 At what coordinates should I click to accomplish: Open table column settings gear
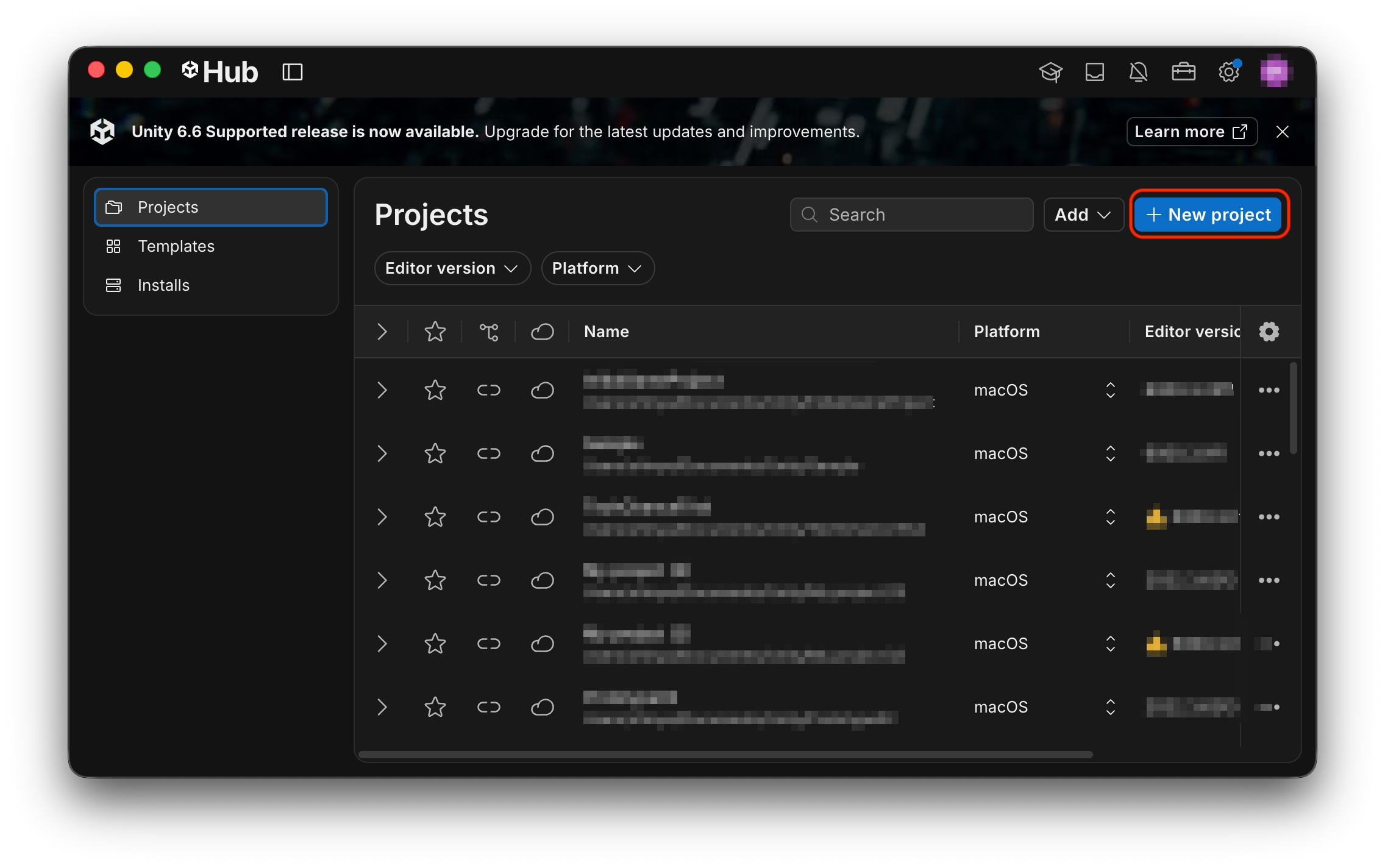coord(1269,332)
